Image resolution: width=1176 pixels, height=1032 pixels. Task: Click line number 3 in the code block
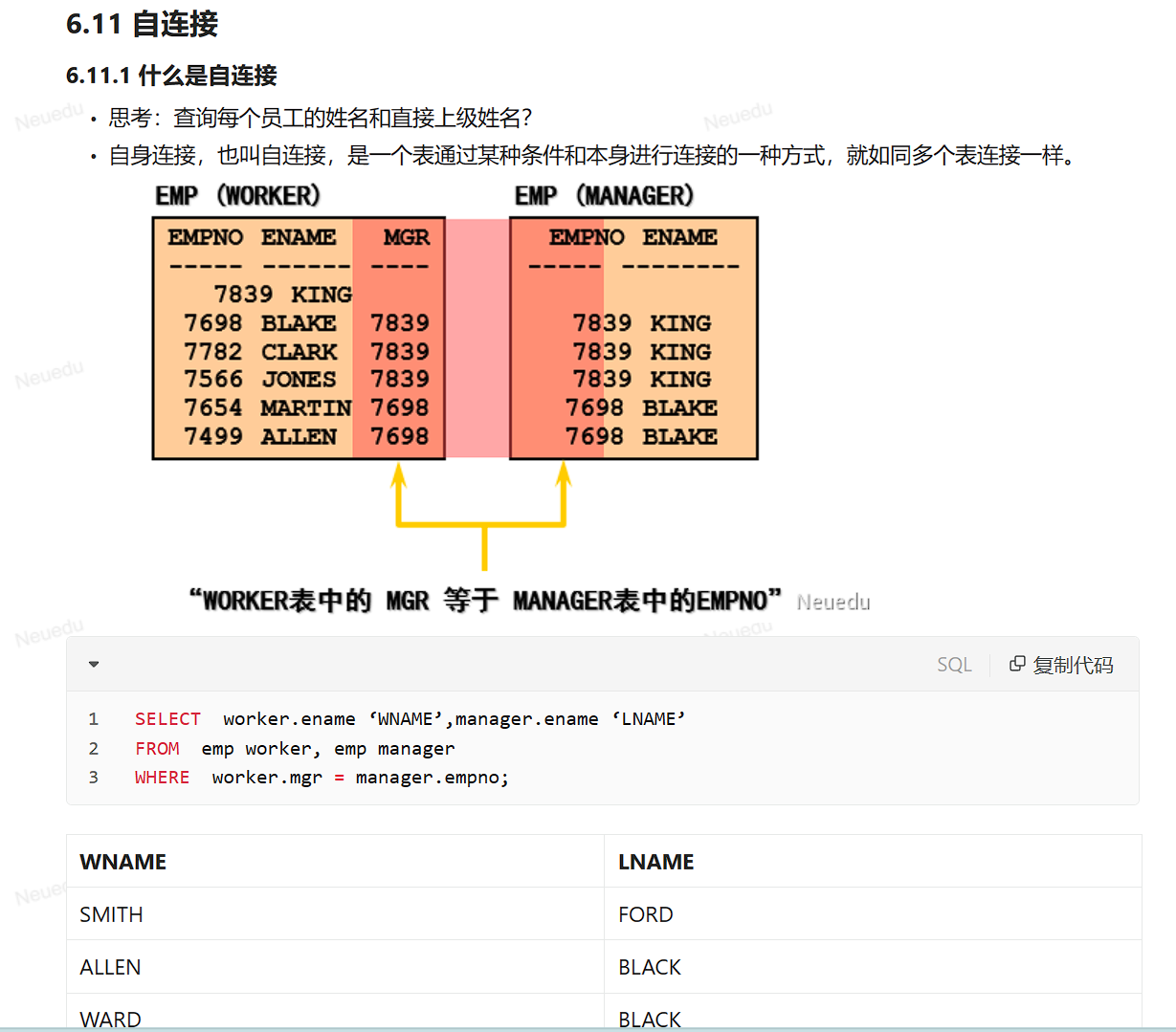[94, 777]
